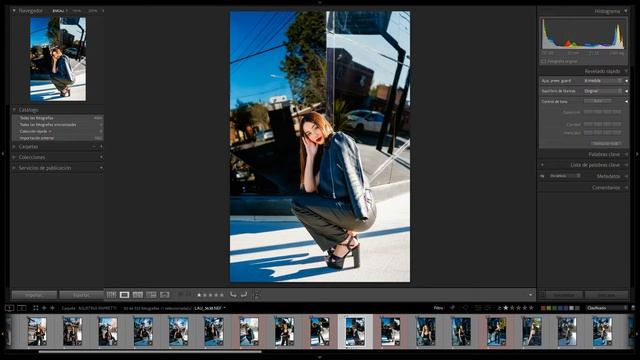Collapse the Histograma panel

pyautogui.click(x=626, y=11)
